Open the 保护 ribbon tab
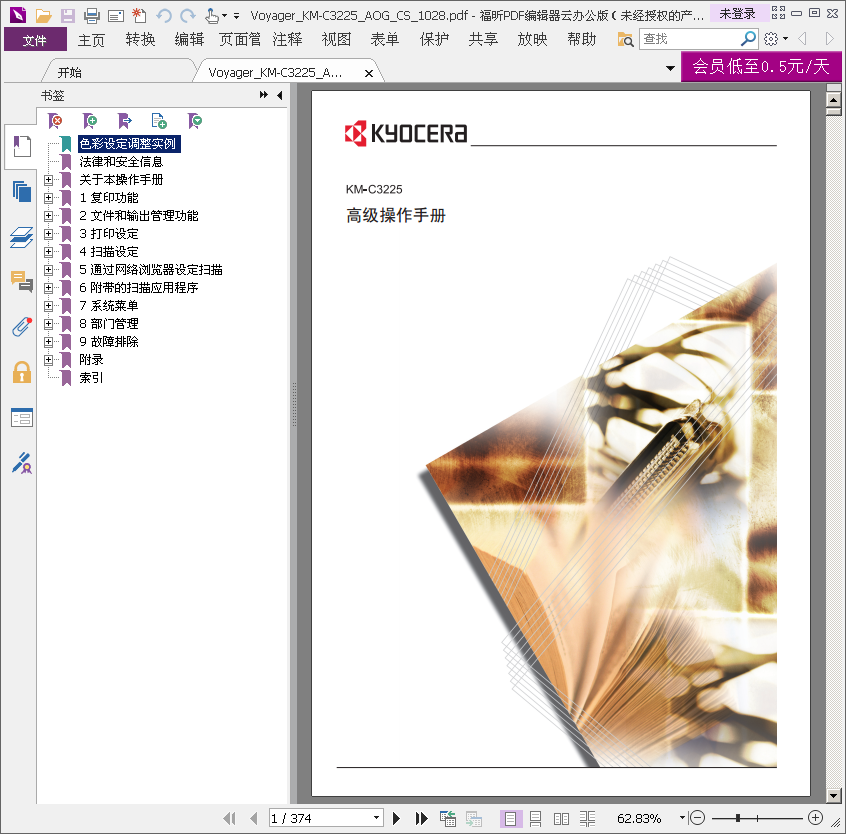This screenshot has width=846, height=834. tap(434, 40)
